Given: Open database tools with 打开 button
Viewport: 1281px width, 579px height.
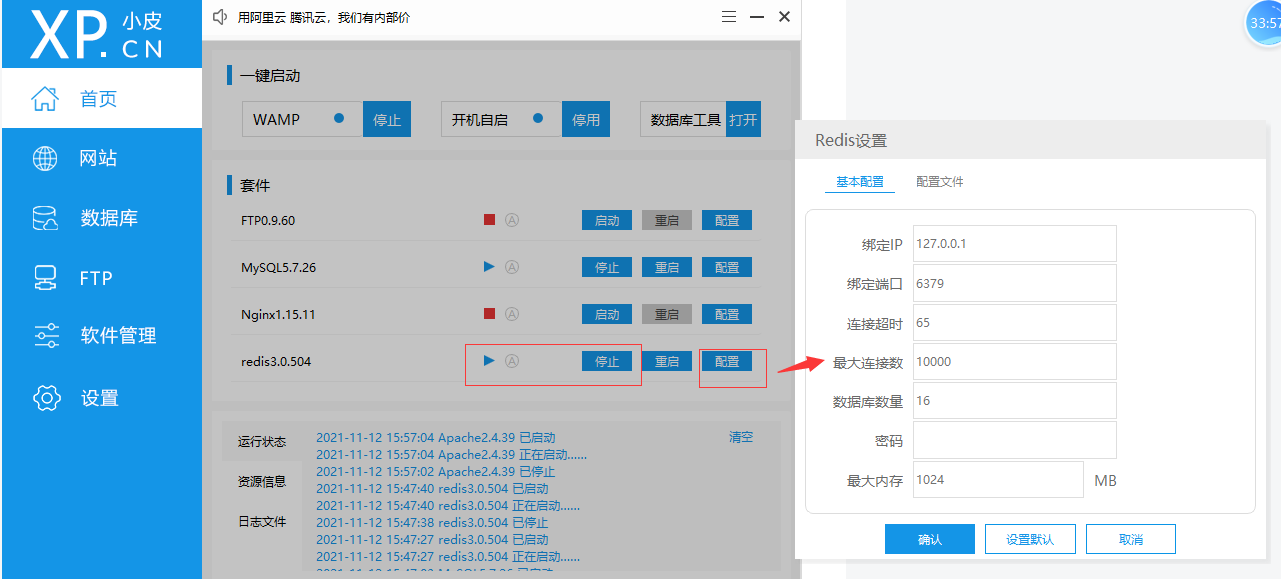Looking at the screenshot, I should [x=743, y=119].
